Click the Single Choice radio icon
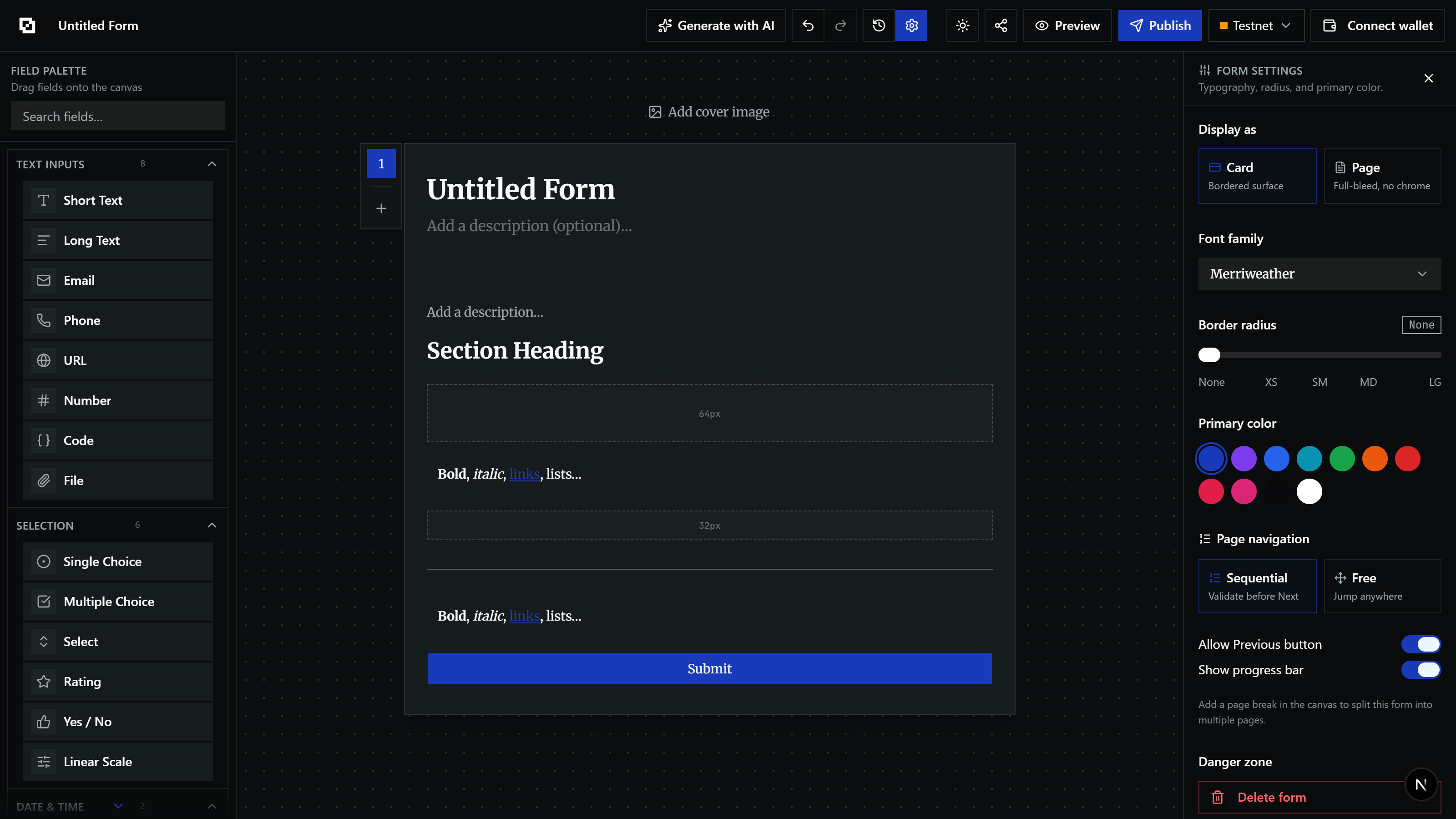Image resolution: width=1456 pixels, height=819 pixels. point(44,561)
